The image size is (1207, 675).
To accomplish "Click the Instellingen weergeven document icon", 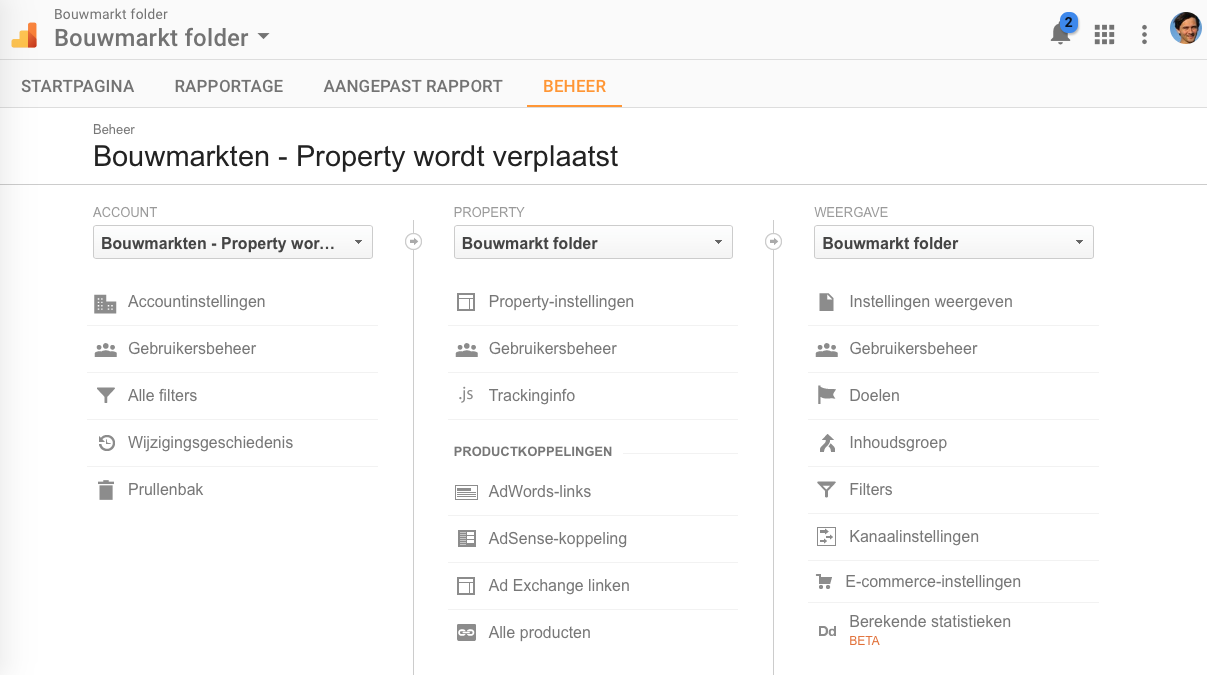I will 826,302.
